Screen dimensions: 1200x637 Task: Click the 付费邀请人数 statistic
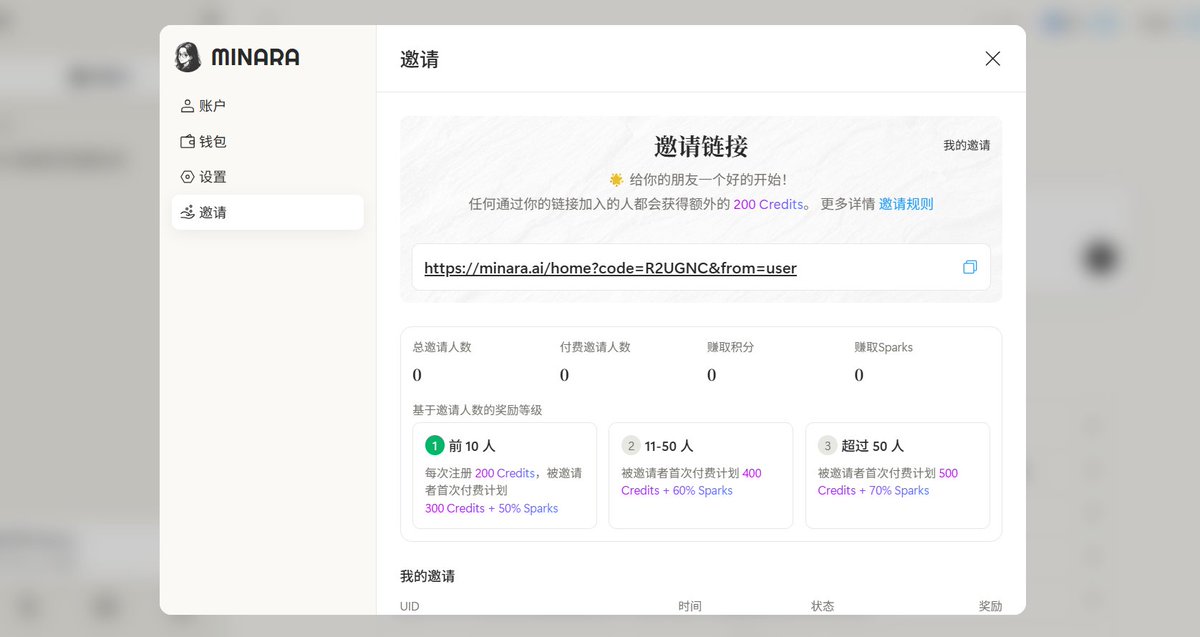595,362
